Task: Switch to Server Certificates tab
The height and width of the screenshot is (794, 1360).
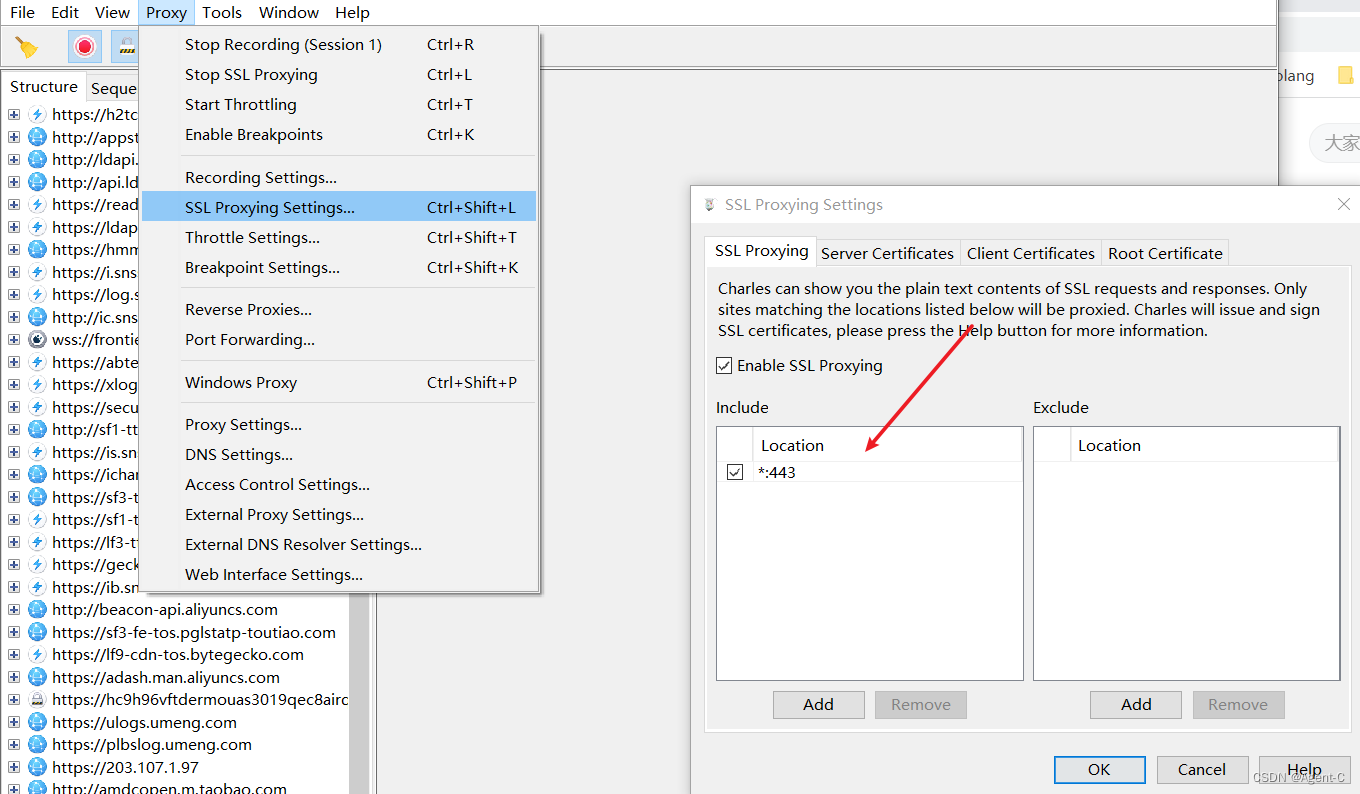Action: click(887, 253)
